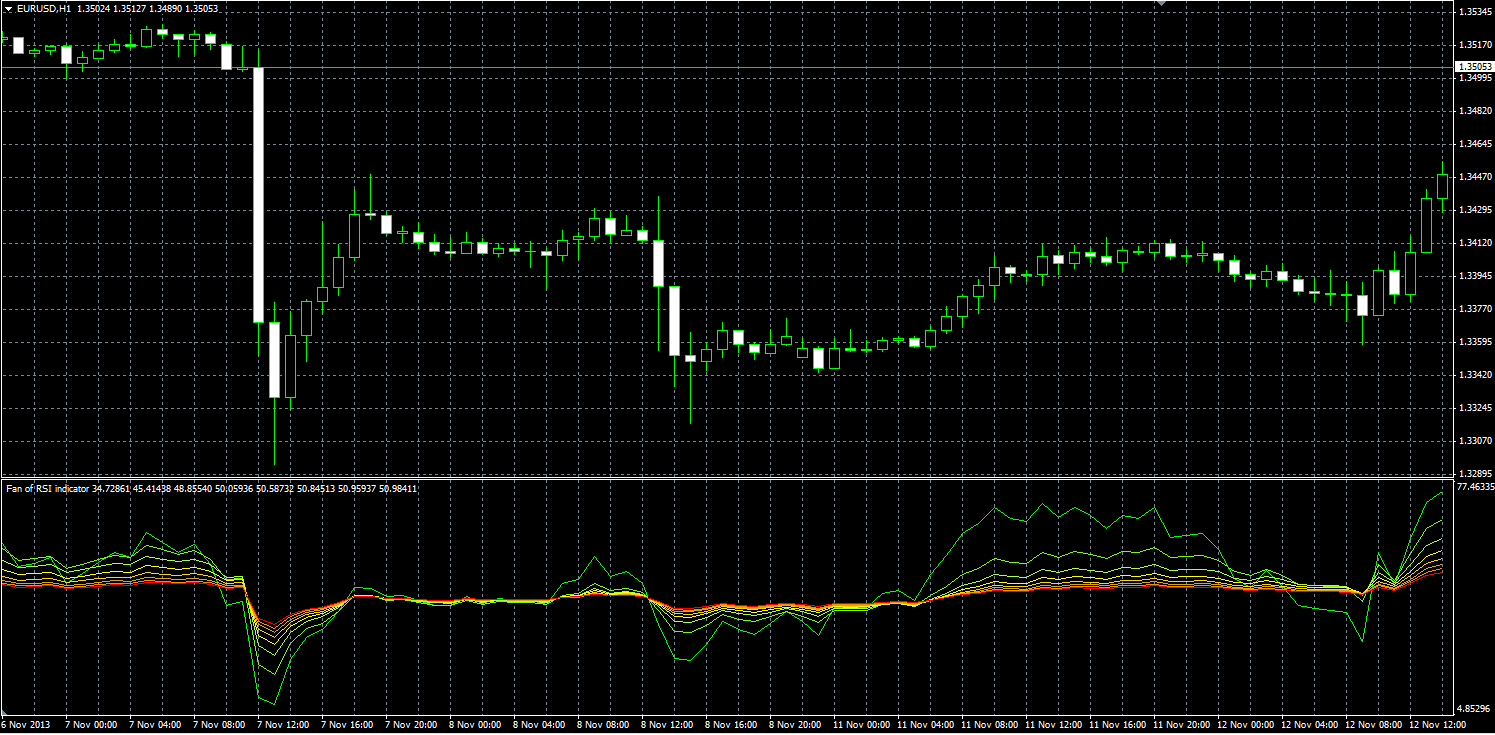Click the 7 Nov 12:00 time label

[x=285, y=725]
